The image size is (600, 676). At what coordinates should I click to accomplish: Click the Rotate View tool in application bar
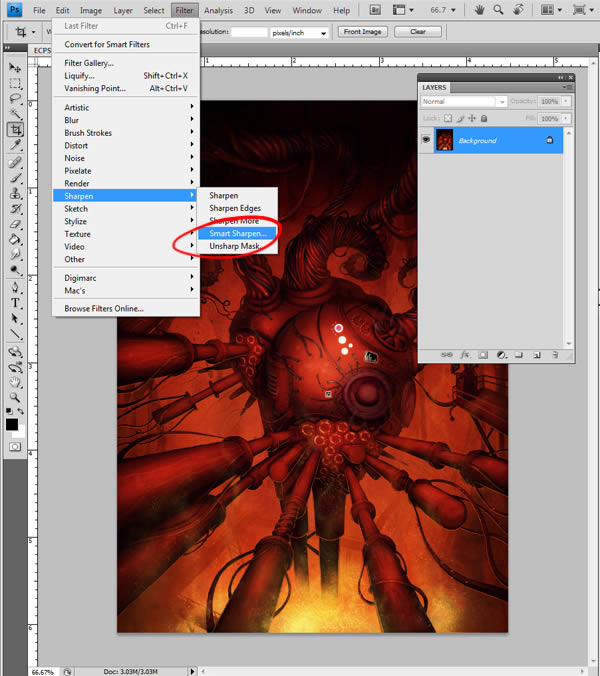coord(518,10)
